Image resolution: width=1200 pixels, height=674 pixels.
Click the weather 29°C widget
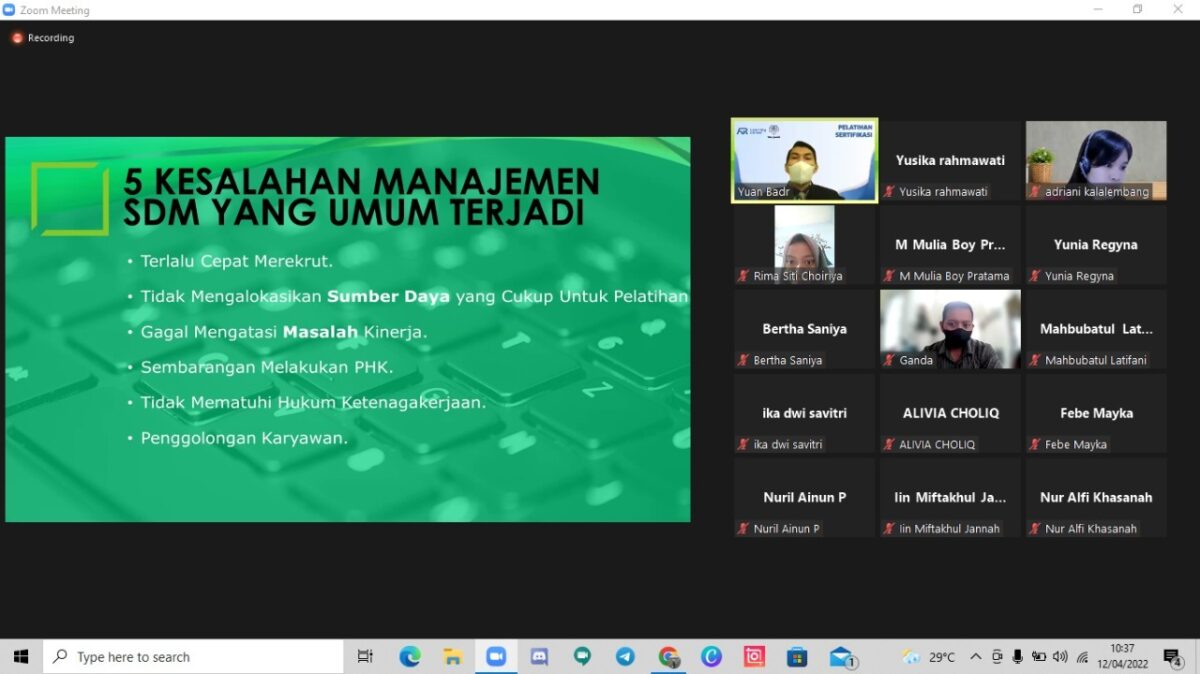pyautogui.click(x=928, y=657)
